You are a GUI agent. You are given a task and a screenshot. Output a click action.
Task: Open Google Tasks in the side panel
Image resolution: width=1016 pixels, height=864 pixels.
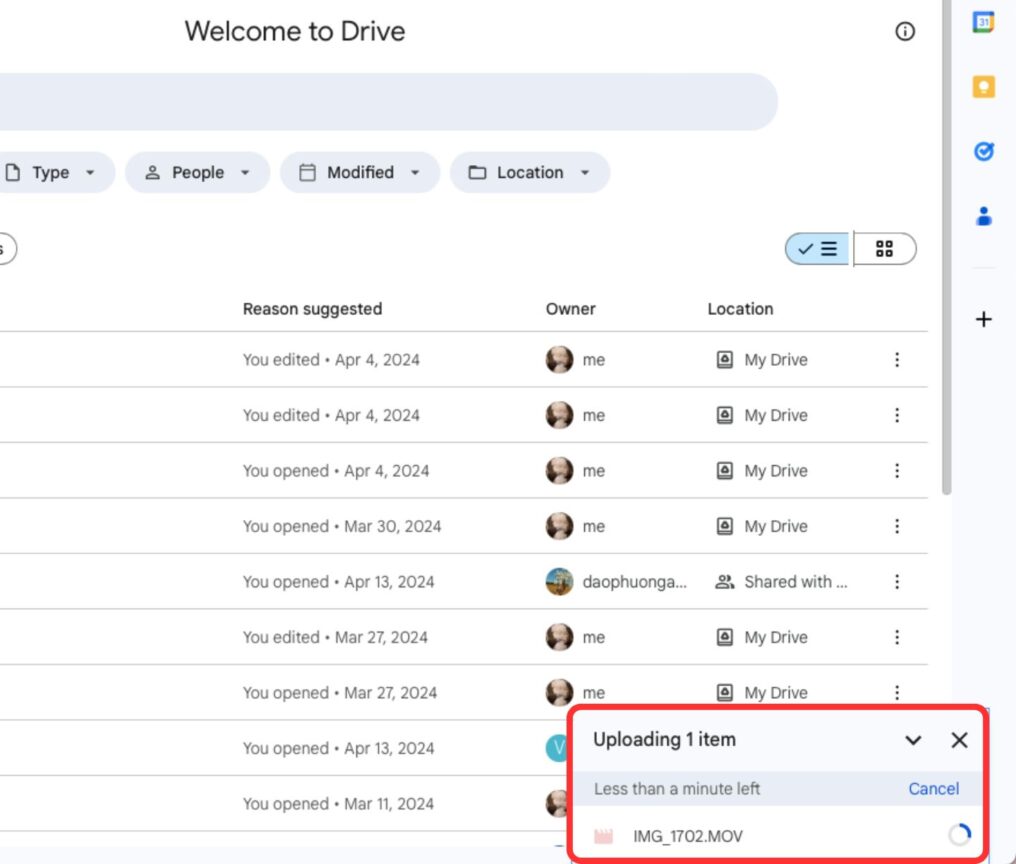pos(983,151)
